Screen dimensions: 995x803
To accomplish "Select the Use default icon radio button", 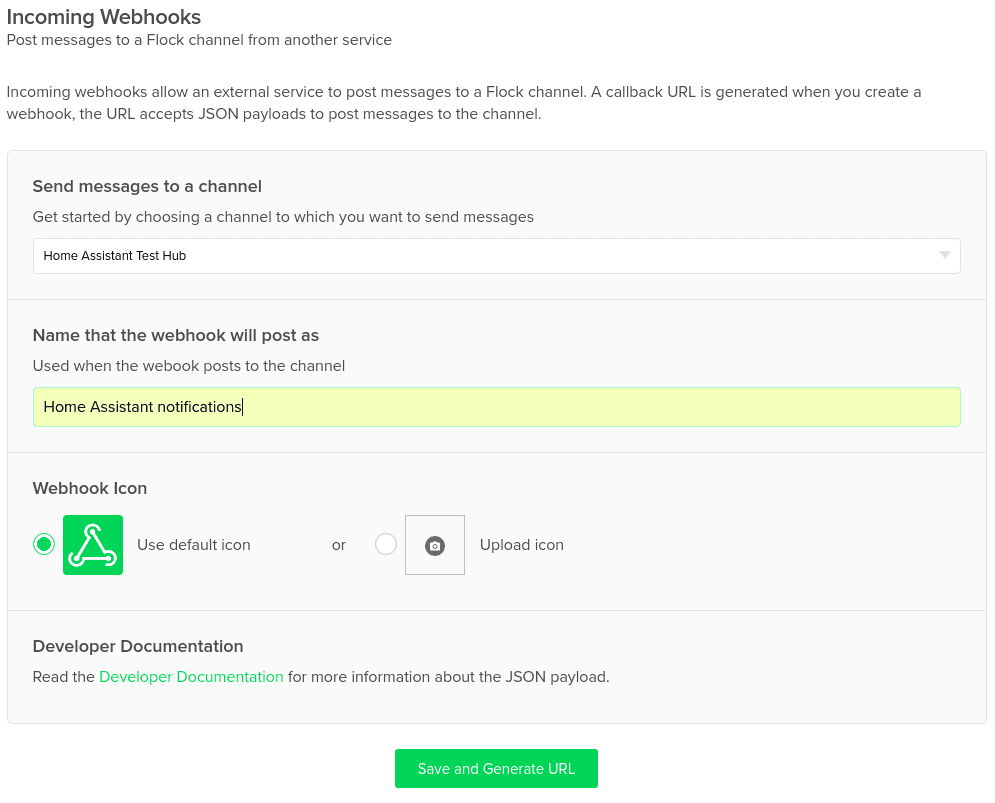I will click(44, 544).
